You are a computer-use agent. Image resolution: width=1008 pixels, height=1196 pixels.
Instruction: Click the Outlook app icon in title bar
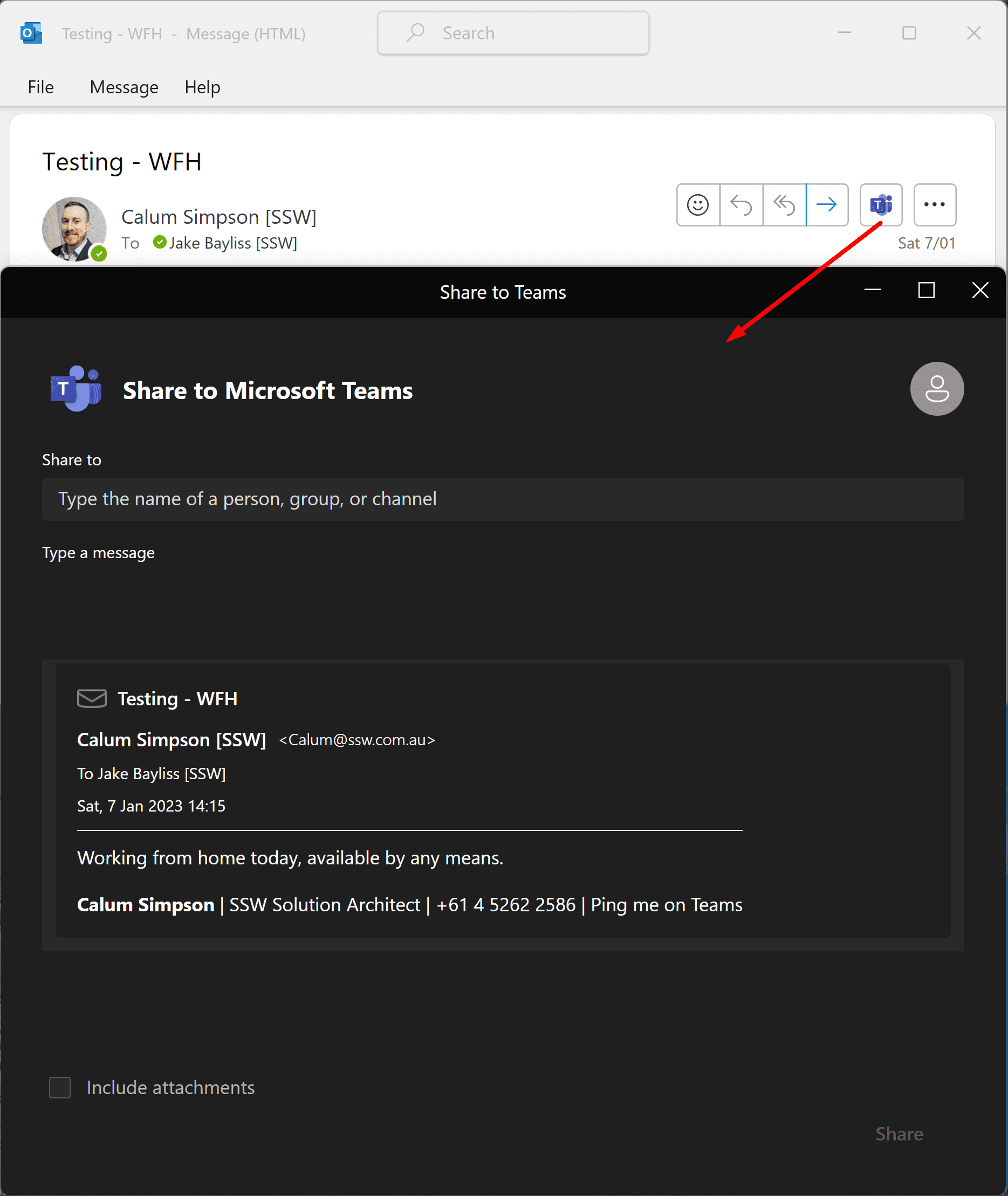coord(31,33)
